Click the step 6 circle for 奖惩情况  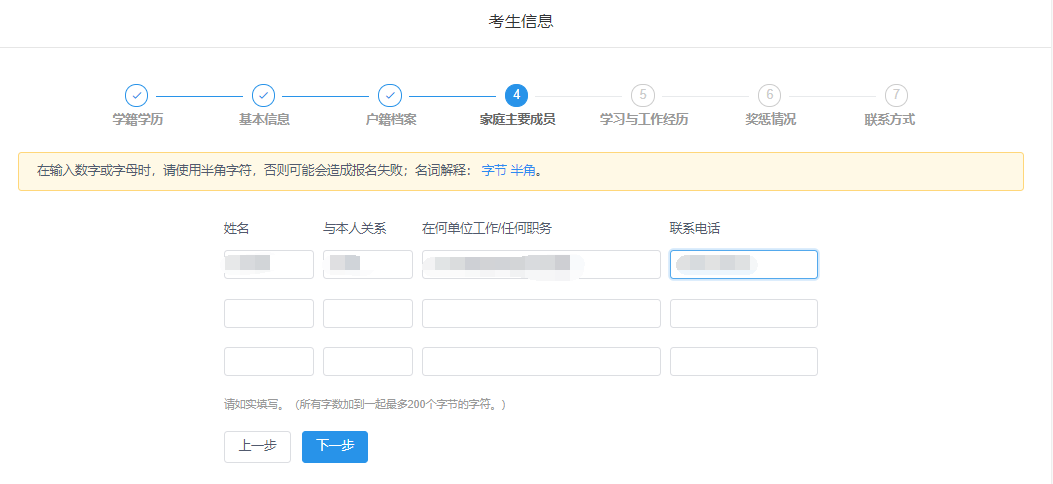[x=769, y=95]
